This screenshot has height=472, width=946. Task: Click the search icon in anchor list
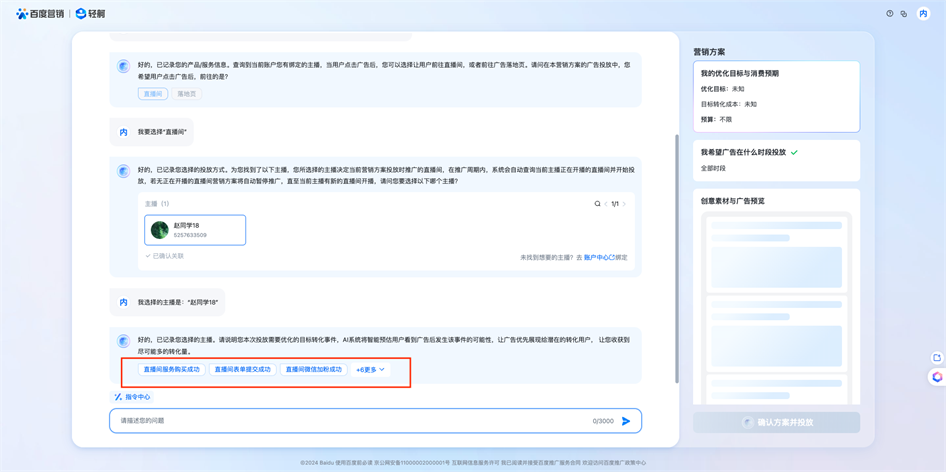point(598,204)
